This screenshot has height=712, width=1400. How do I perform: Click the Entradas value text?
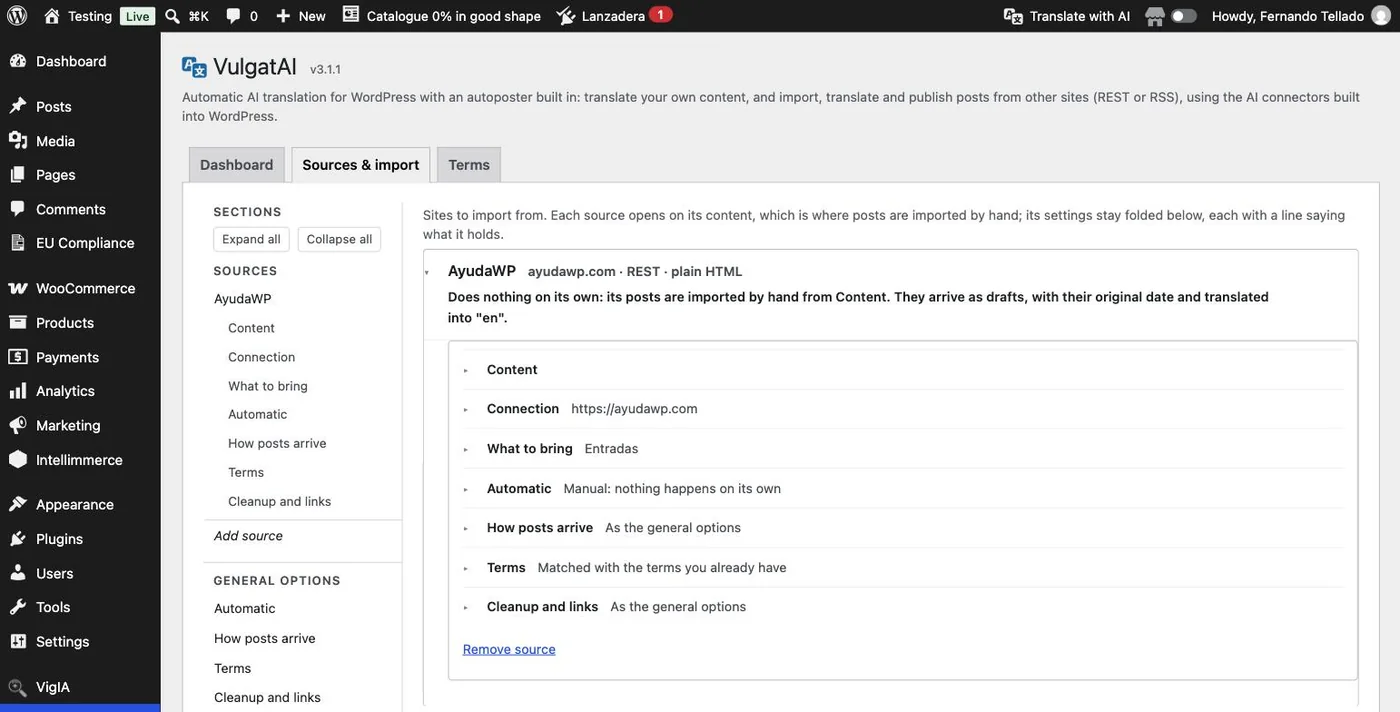[611, 449]
